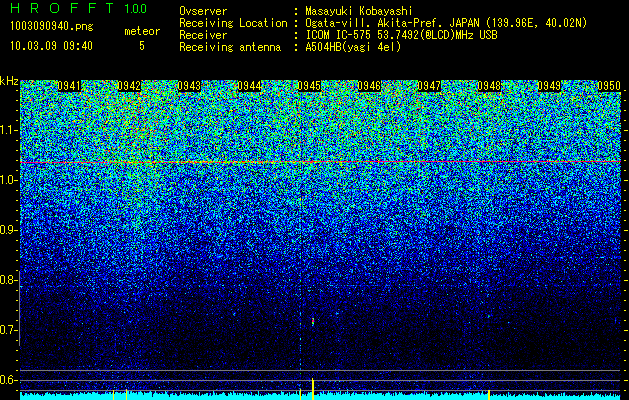Click the Receiver field label
The image size is (629, 400).
(203, 35)
